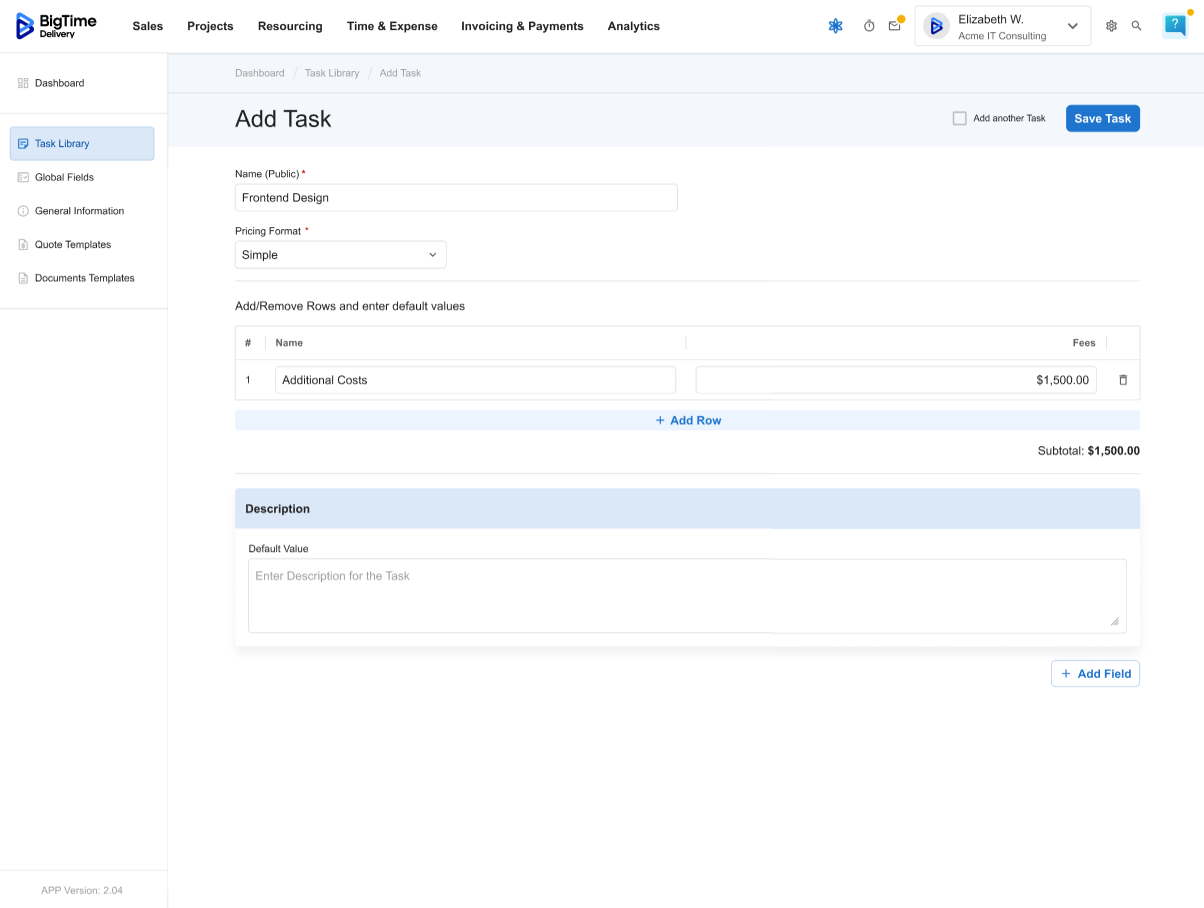Click the Description default value text area
The height and width of the screenshot is (908, 1204).
click(x=686, y=595)
